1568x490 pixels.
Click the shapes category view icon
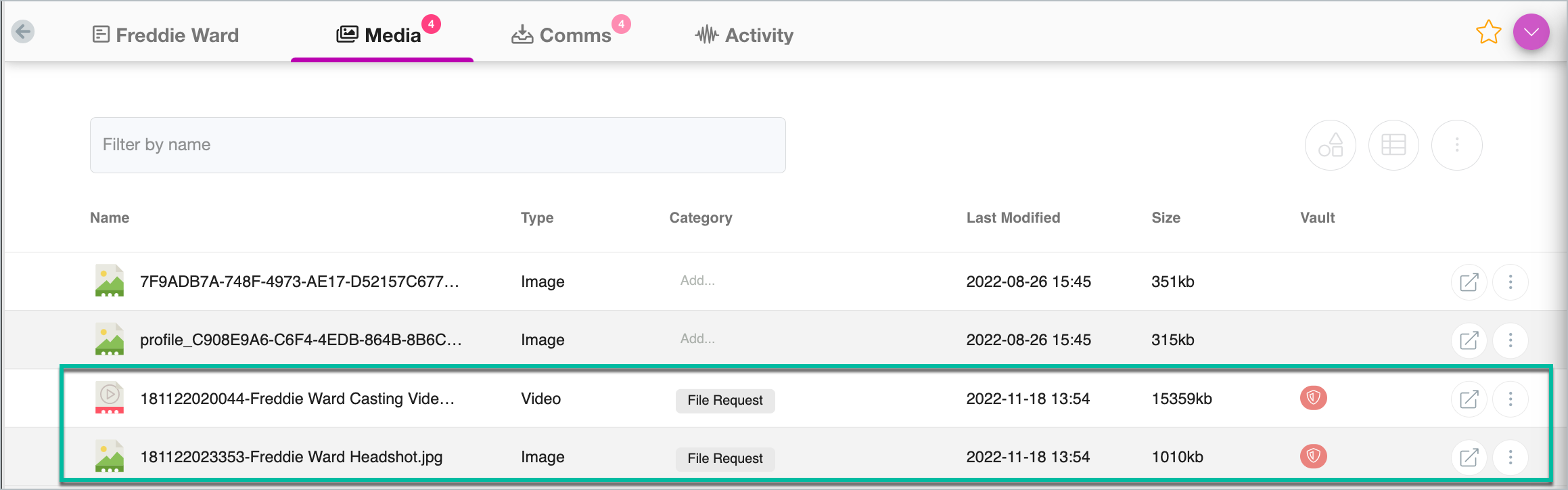click(x=1331, y=146)
